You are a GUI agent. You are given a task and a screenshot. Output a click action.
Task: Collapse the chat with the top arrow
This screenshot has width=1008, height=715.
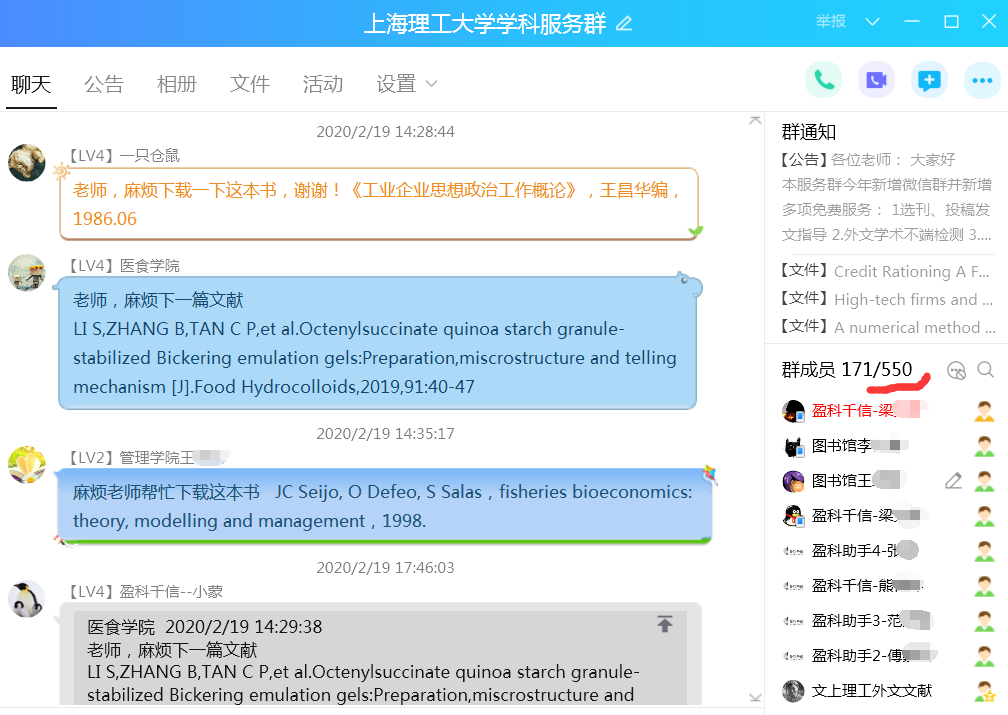click(x=755, y=120)
